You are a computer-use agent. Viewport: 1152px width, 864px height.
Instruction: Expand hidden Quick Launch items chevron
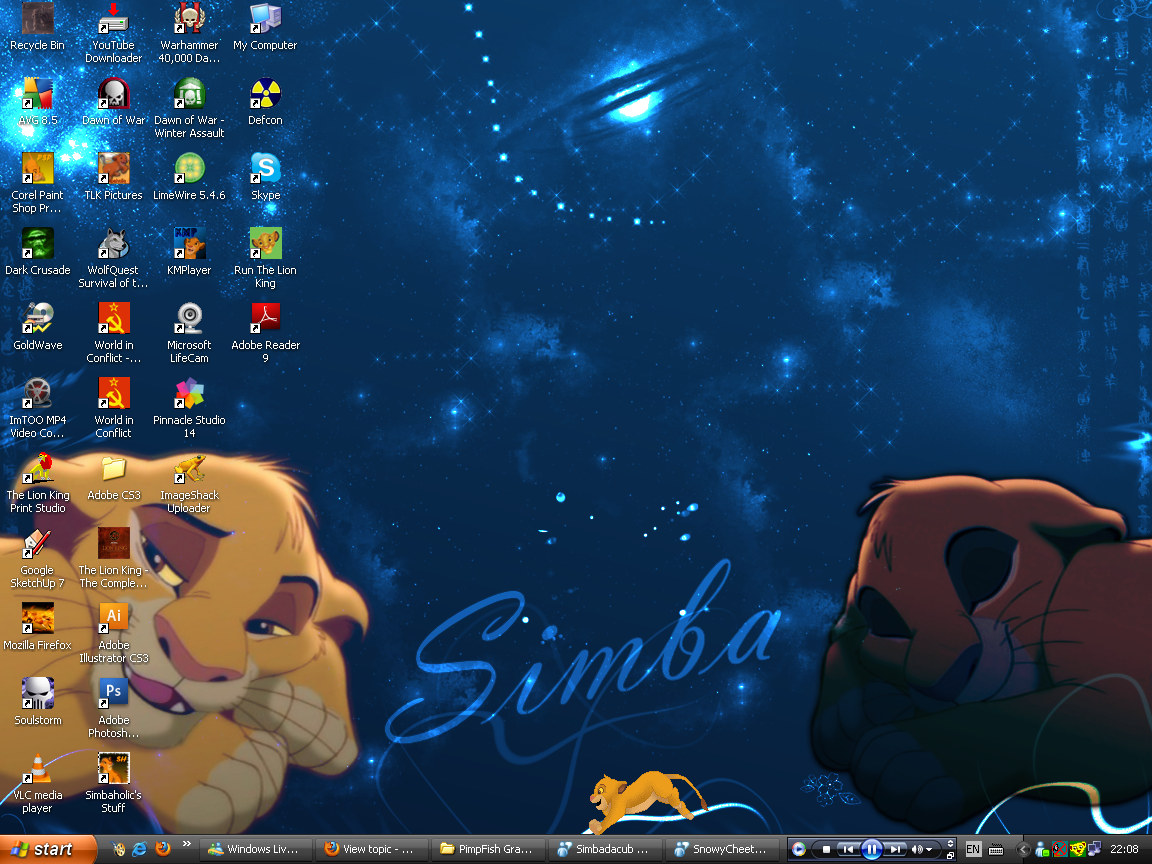[x=186, y=846]
